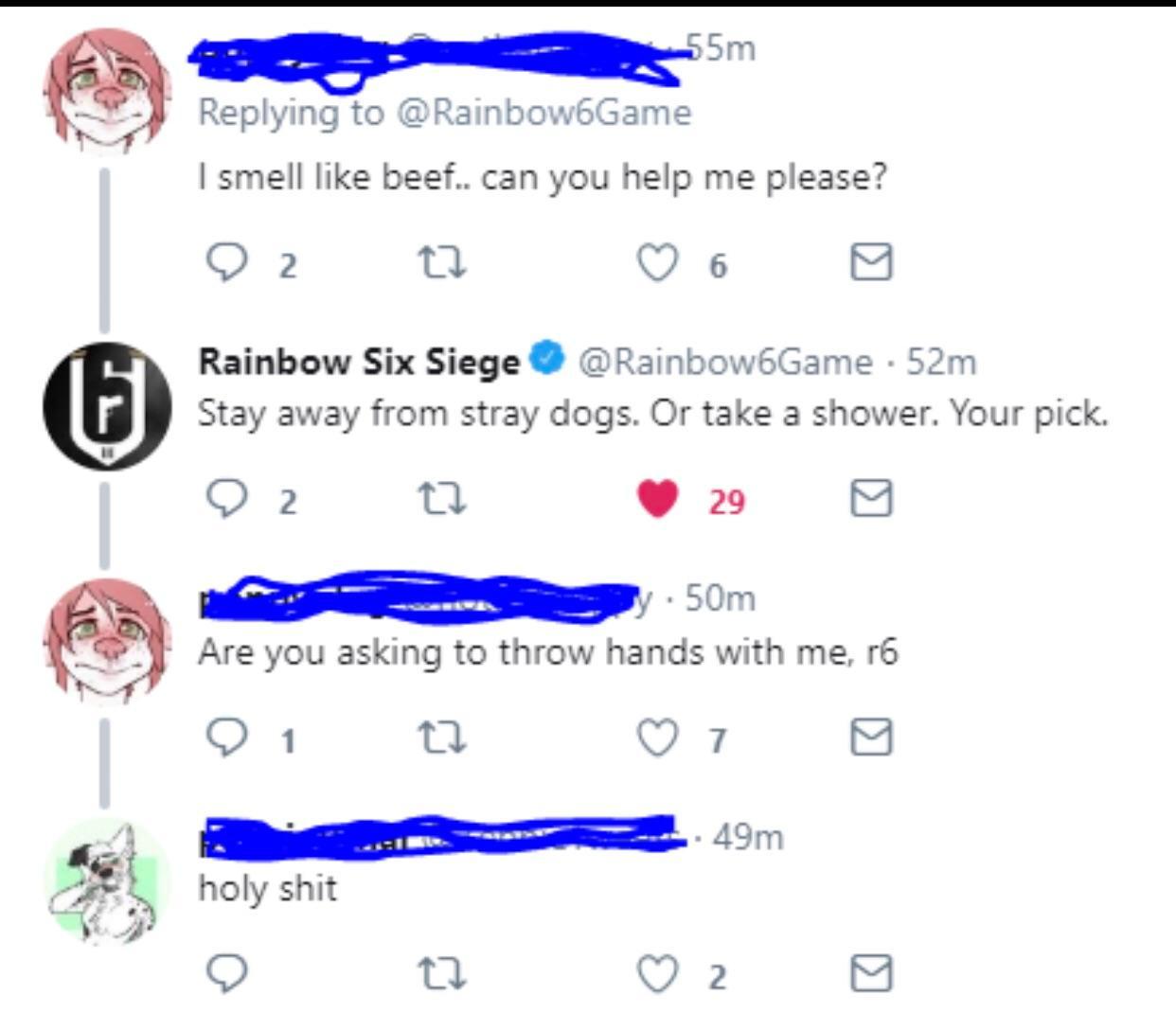
Task: Send "I smell like beef" tweet via message
Action: click(871, 262)
